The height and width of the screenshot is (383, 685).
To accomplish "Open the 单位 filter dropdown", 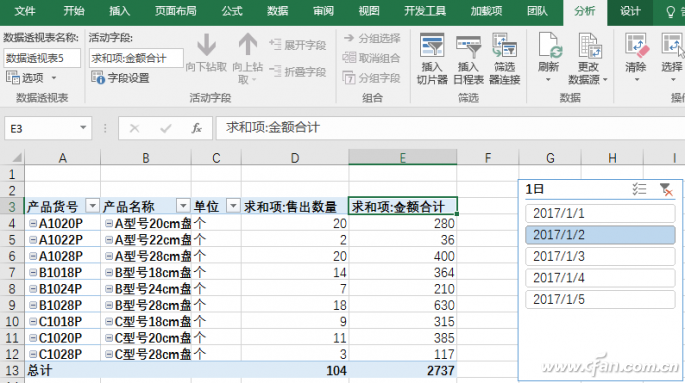I will click(x=234, y=206).
